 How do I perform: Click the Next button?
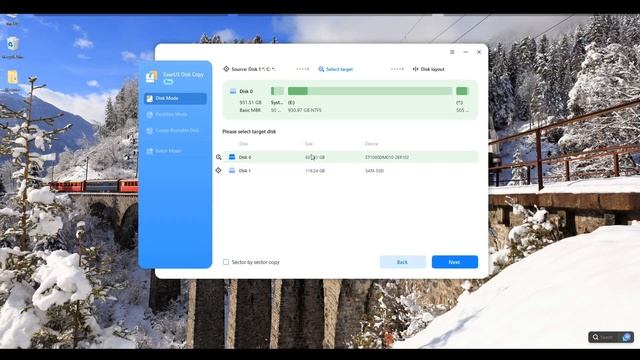(455, 262)
